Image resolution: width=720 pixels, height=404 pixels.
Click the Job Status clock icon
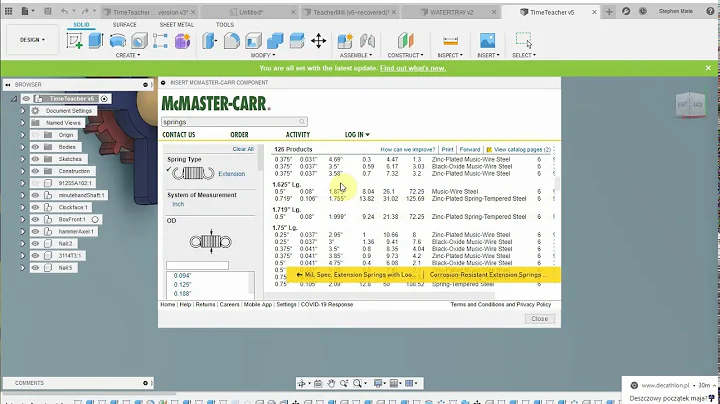tap(643, 11)
